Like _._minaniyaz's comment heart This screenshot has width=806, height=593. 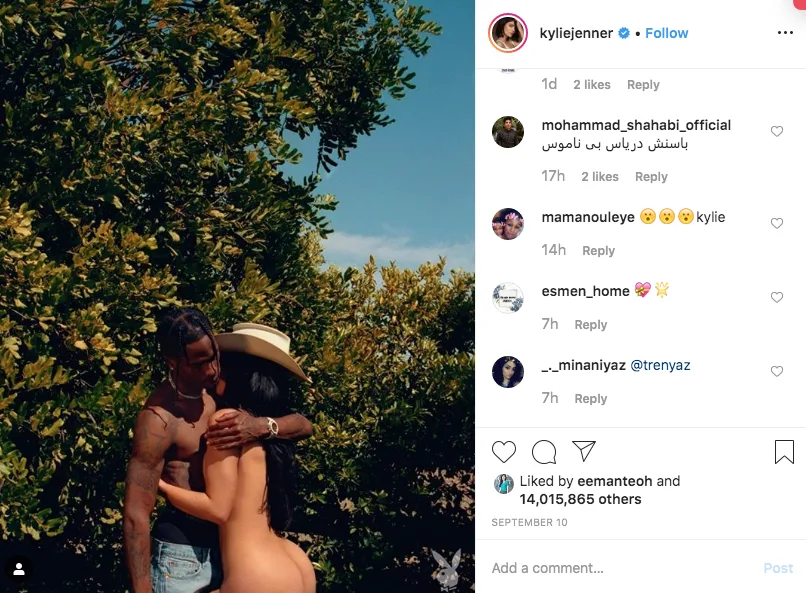pos(777,372)
